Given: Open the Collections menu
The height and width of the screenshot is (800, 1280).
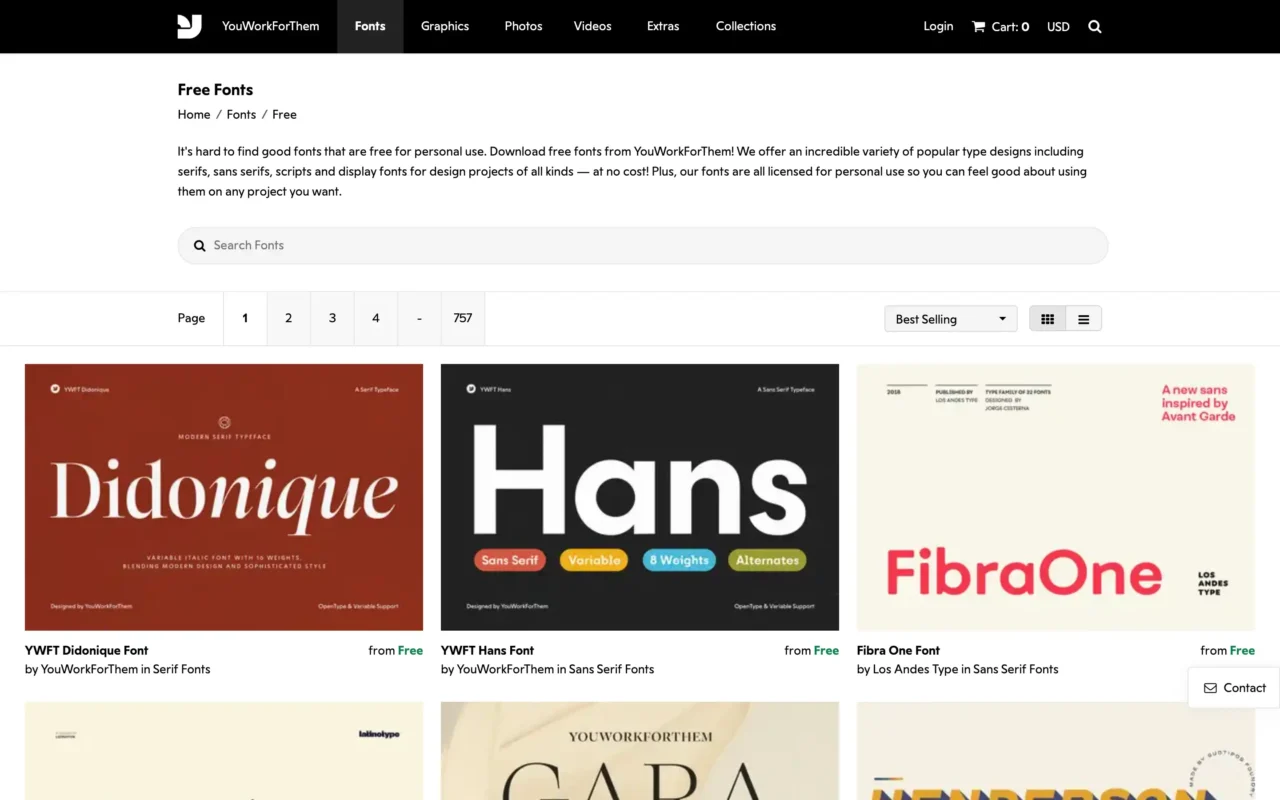Looking at the screenshot, I should (745, 26).
